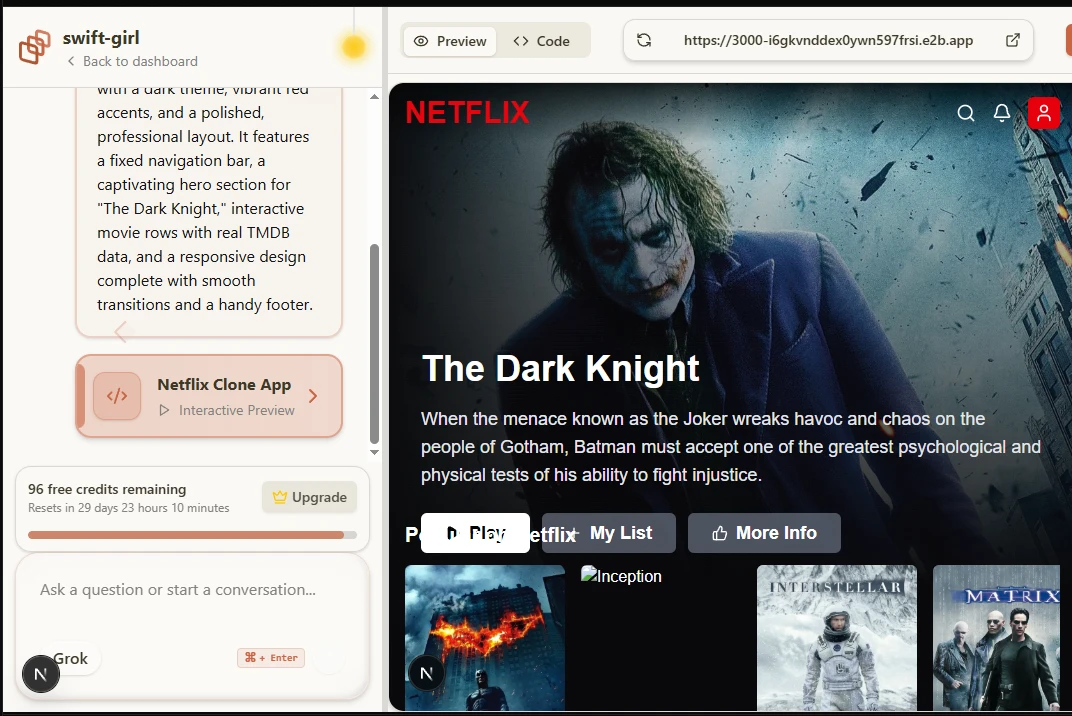Click the swift-girl project logo icon
1072x716 pixels.
(35, 47)
